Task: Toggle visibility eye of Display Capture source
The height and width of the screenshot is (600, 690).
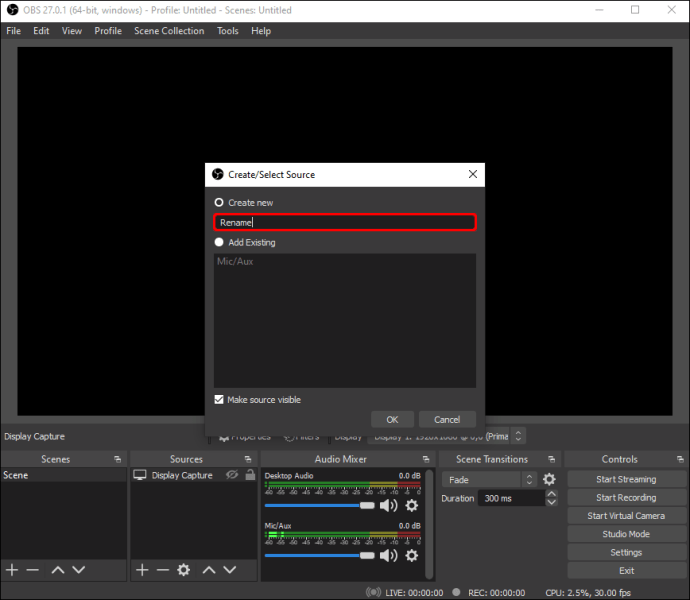Action: pos(232,475)
